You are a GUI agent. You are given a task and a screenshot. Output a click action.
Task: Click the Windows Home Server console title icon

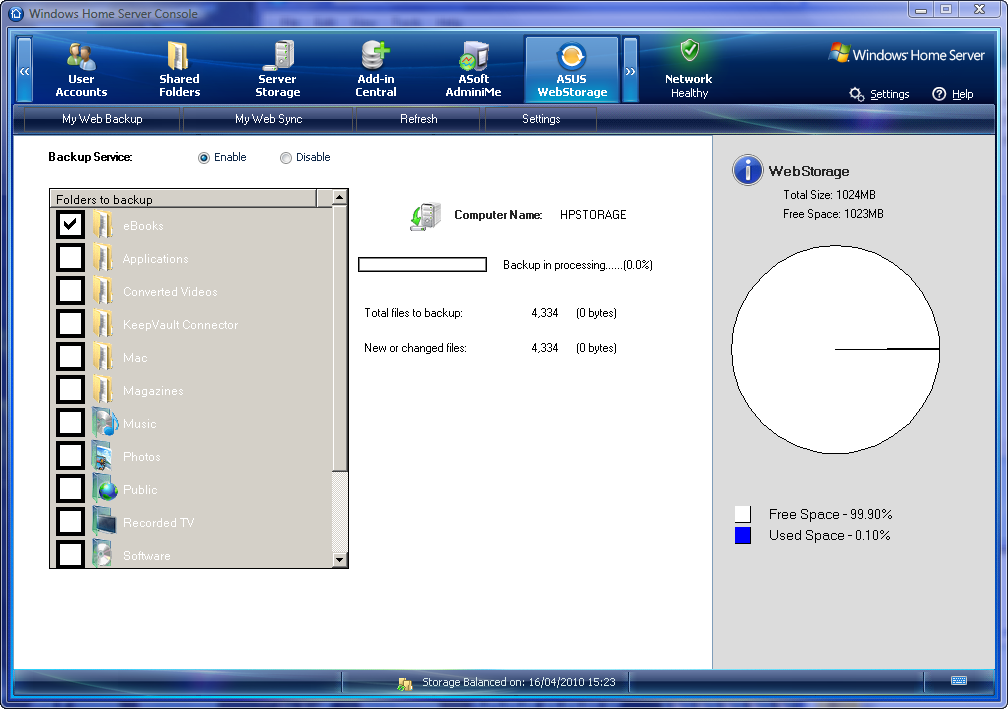point(16,13)
